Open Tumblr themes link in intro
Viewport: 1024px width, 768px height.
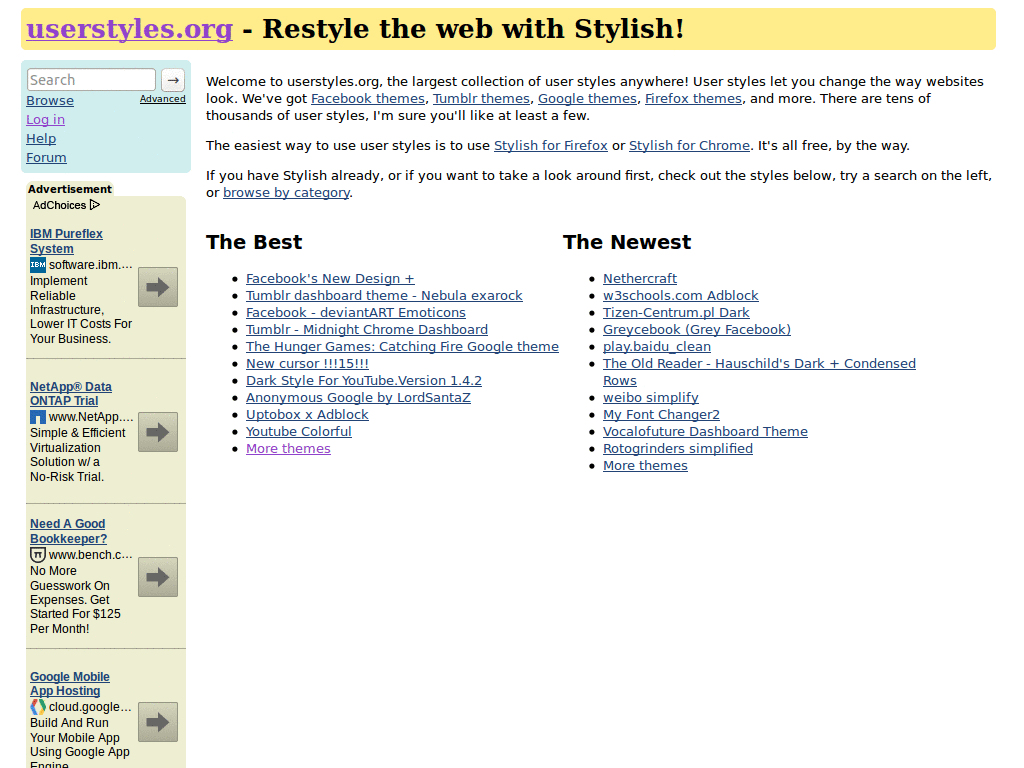481,99
